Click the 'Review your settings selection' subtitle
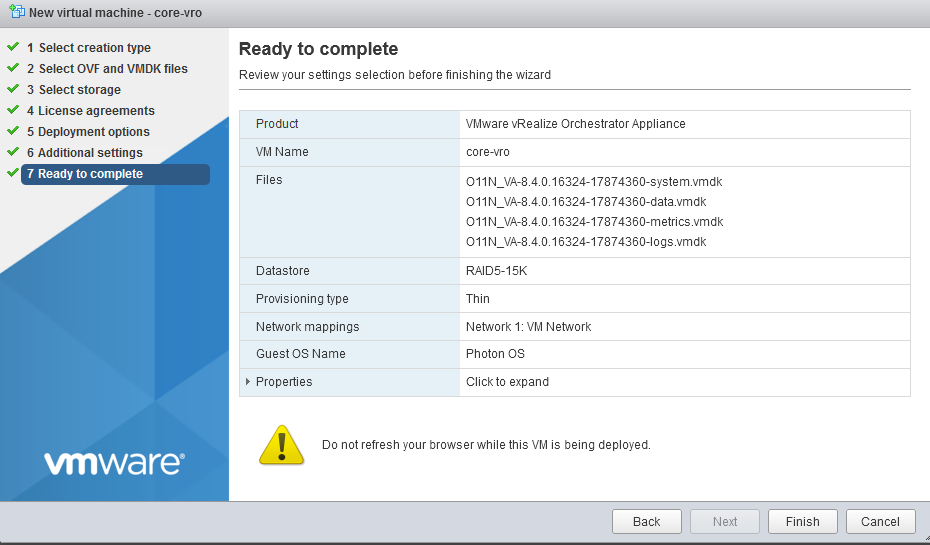 [395, 75]
